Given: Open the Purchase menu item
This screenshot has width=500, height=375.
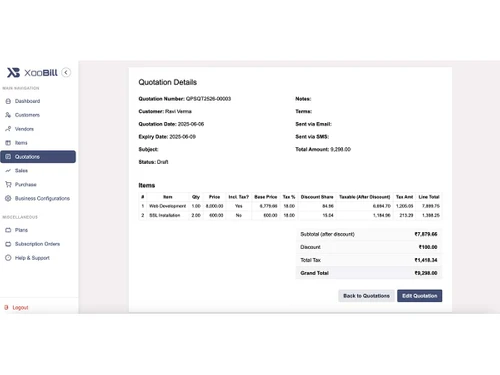Looking at the screenshot, I should pyautogui.click(x=26, y=184).
